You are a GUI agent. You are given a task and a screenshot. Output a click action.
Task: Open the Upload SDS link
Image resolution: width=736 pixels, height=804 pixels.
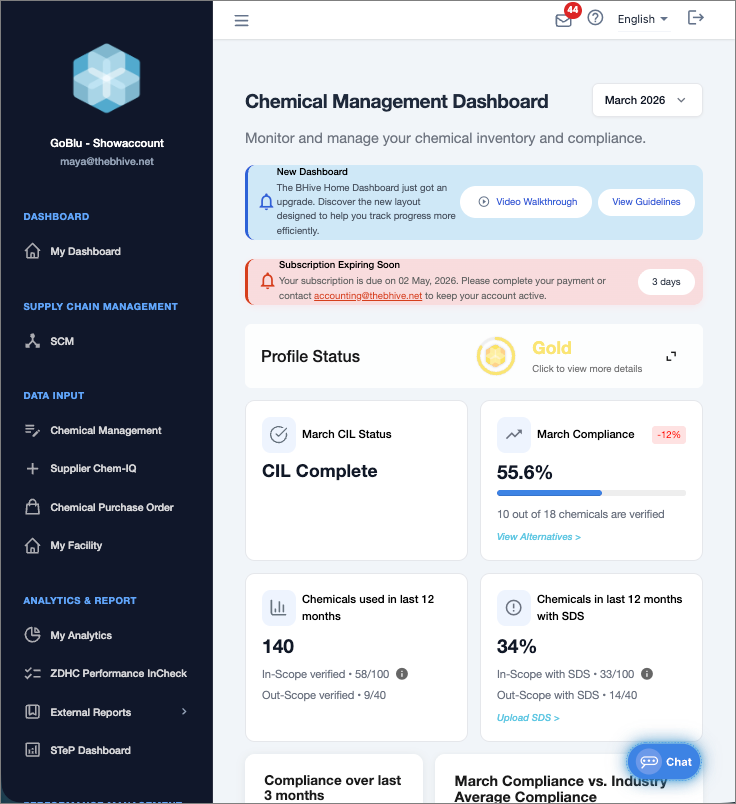tap(528, 718)
